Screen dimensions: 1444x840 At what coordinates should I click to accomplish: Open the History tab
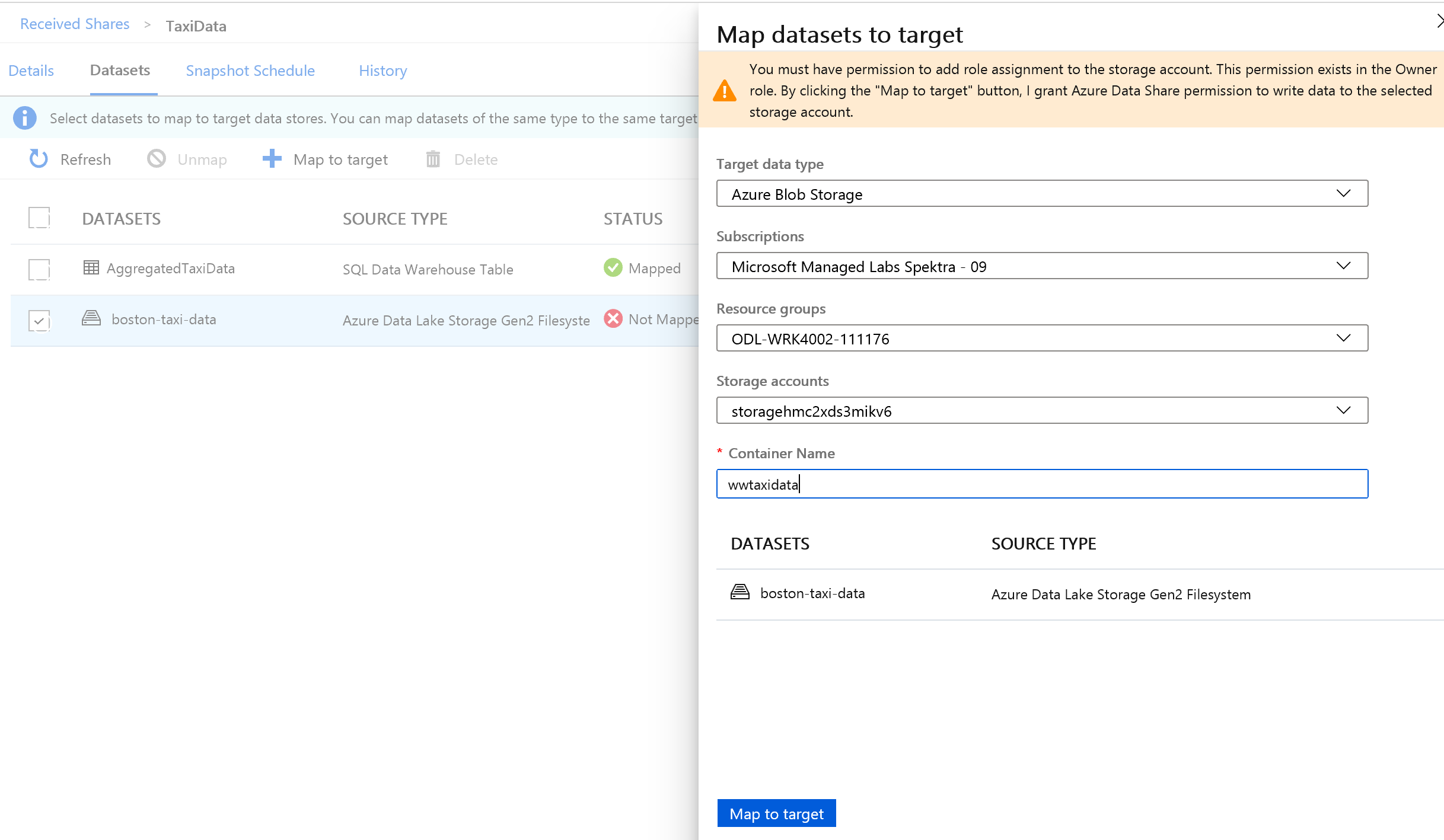click(x=382, y=71)
